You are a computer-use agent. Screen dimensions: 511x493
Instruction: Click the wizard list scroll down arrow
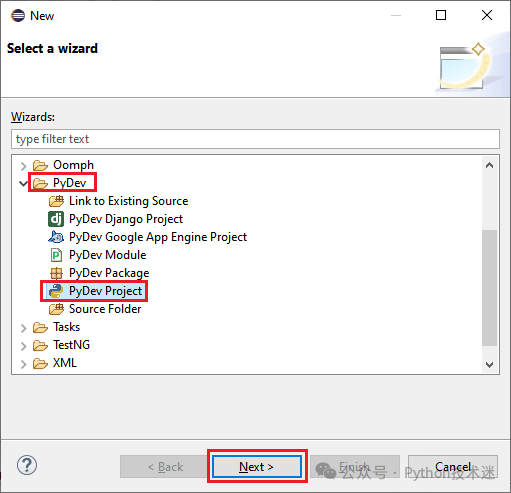tap(489, 364)
